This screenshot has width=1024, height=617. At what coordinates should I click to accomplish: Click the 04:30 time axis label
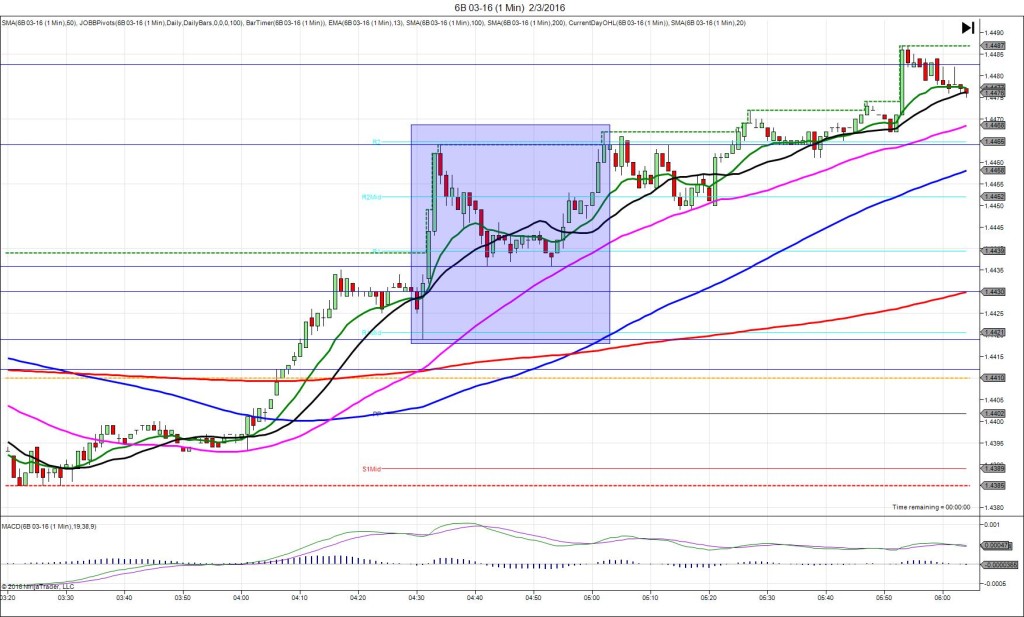(416, 597)
